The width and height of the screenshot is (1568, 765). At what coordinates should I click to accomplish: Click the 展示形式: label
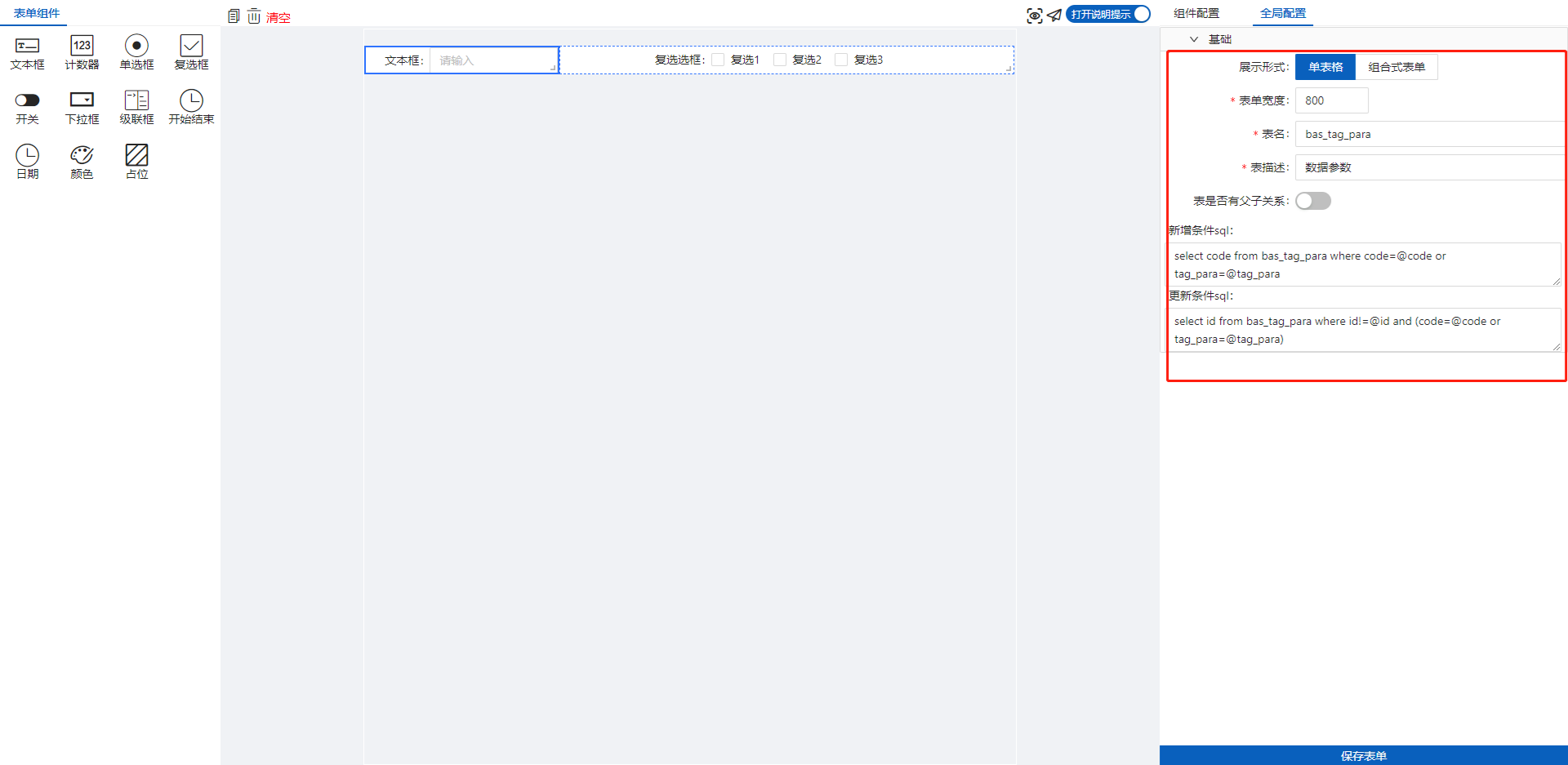point(1264,67)
